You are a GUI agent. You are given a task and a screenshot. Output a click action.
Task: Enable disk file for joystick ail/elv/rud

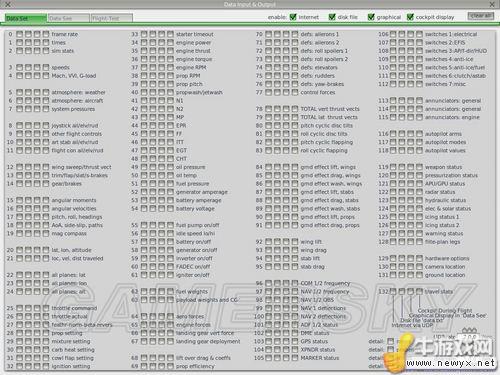28,125
